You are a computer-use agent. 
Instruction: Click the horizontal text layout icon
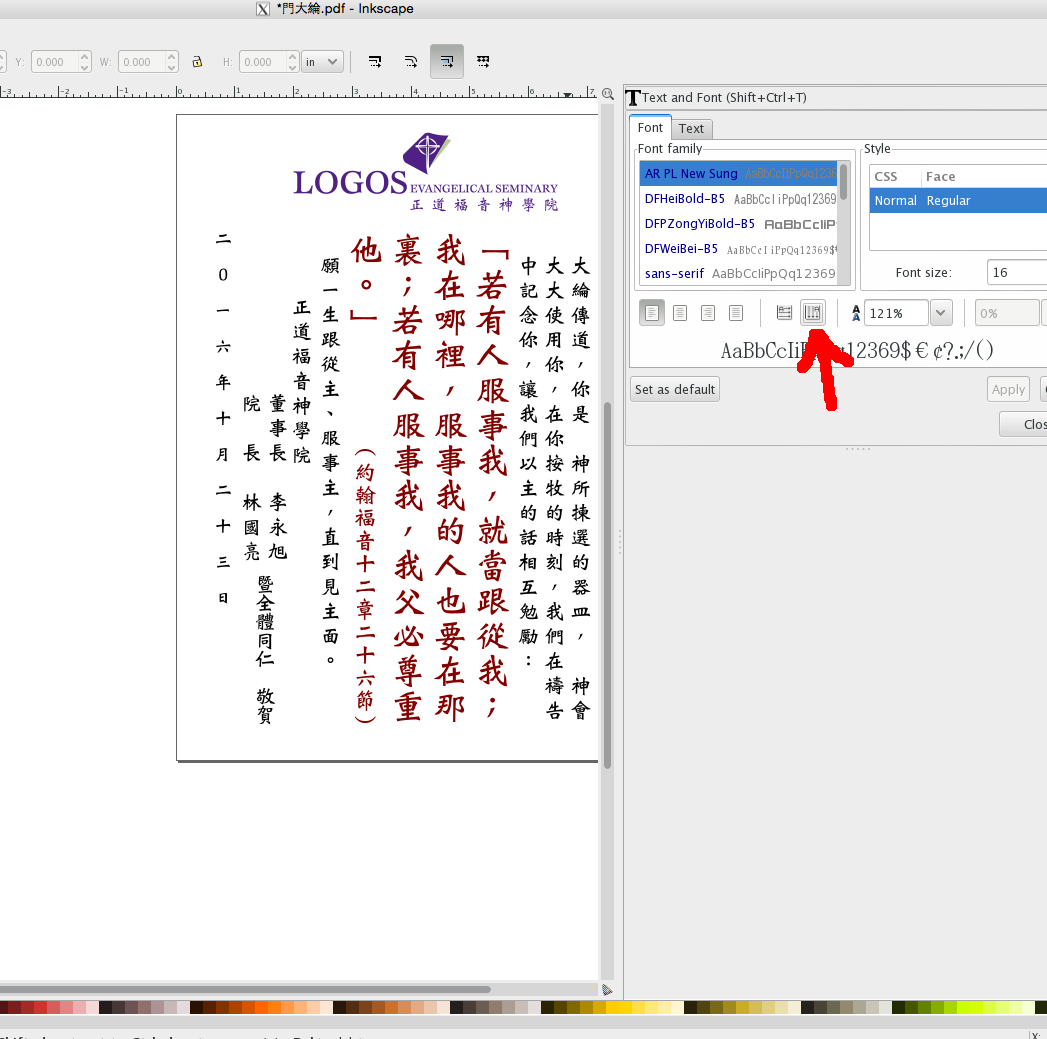pyautogui.click(x=784, y=313)
